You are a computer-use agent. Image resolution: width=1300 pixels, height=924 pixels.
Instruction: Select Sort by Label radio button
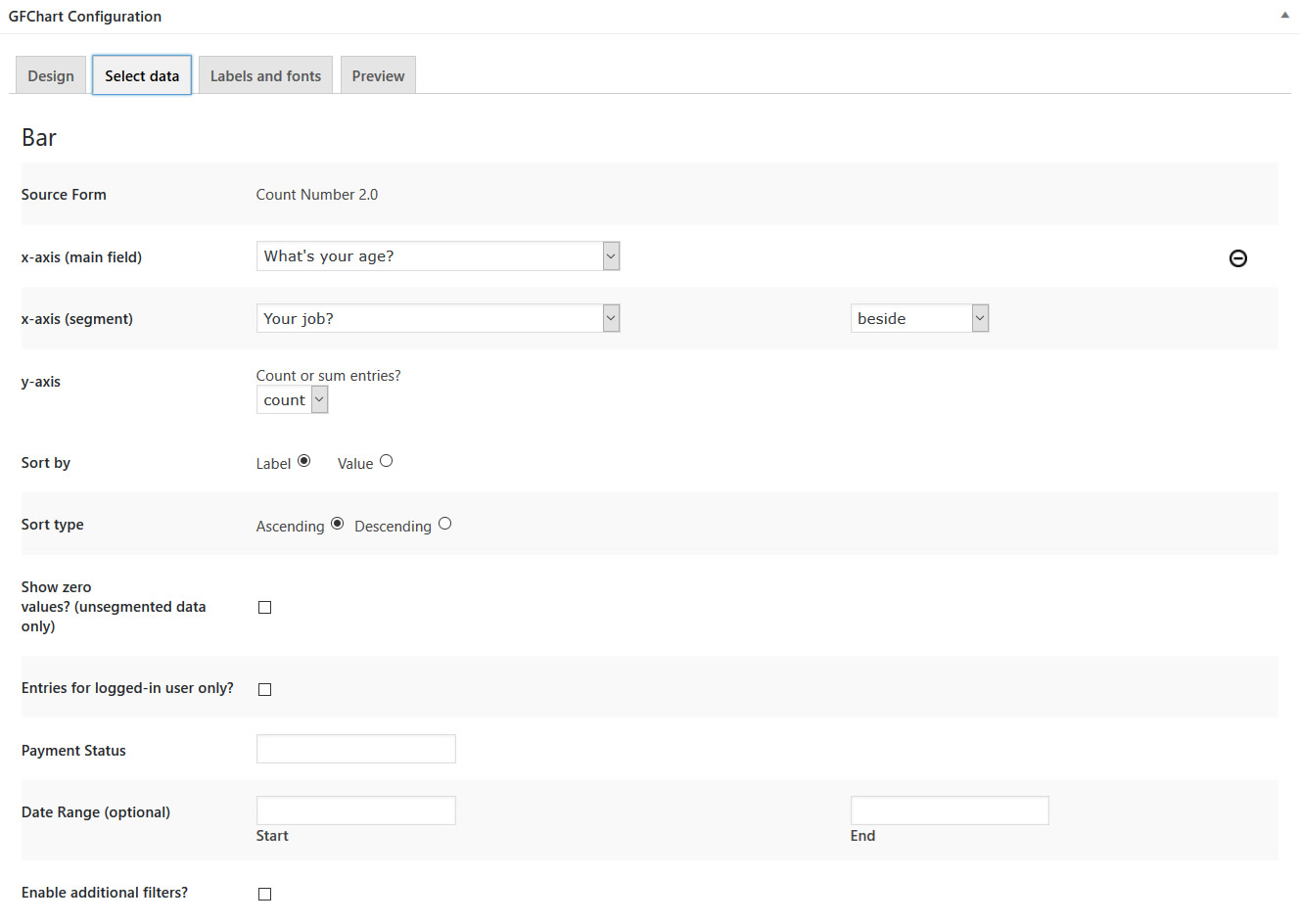(304, 461)
